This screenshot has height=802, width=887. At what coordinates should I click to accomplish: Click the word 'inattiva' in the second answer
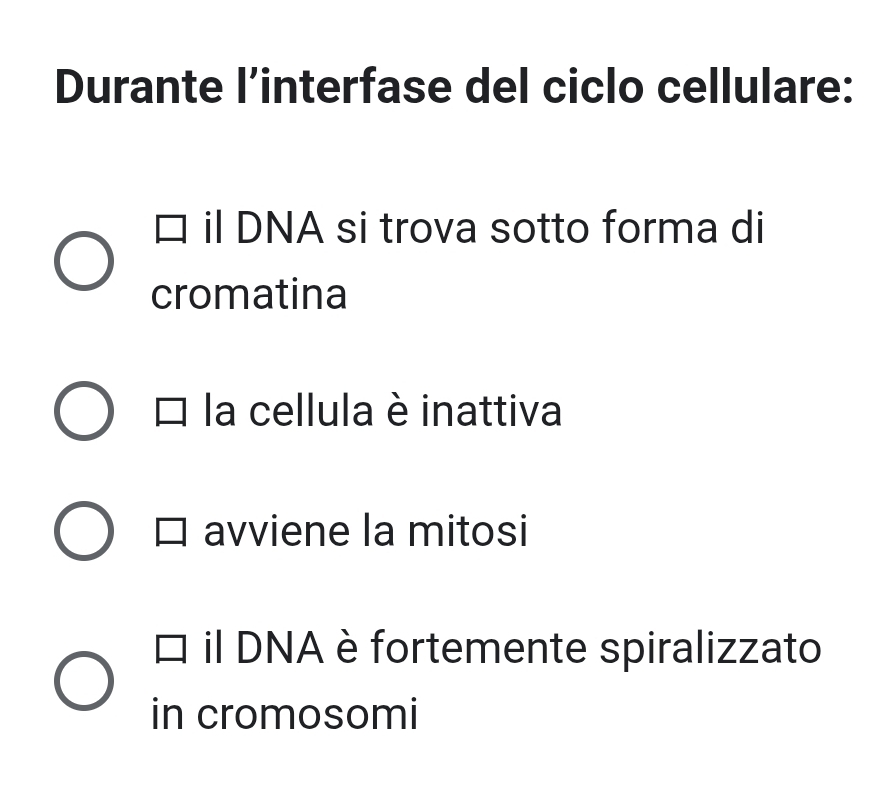click(491, 411)
